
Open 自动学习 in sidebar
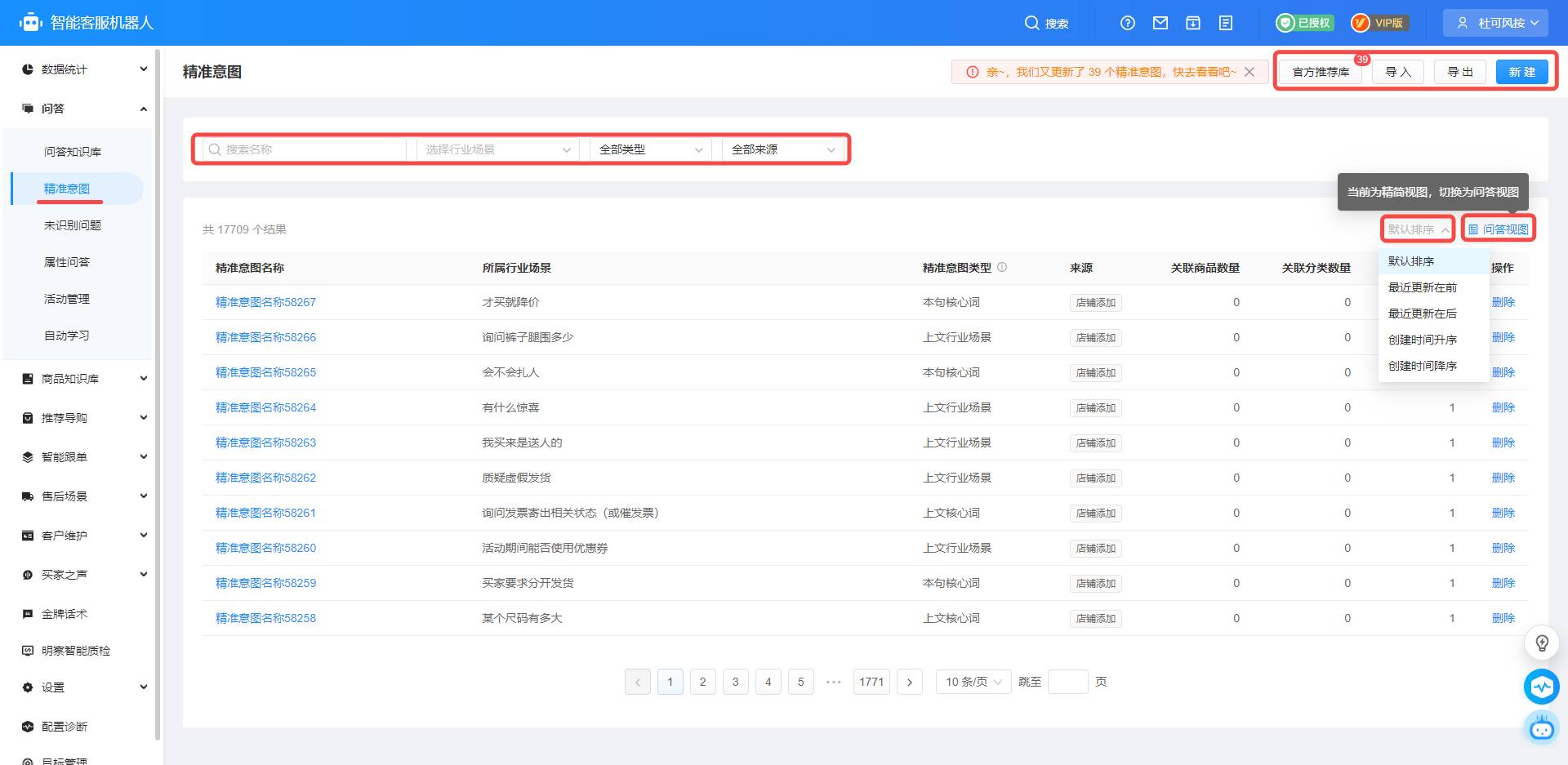tap(67, 336)
